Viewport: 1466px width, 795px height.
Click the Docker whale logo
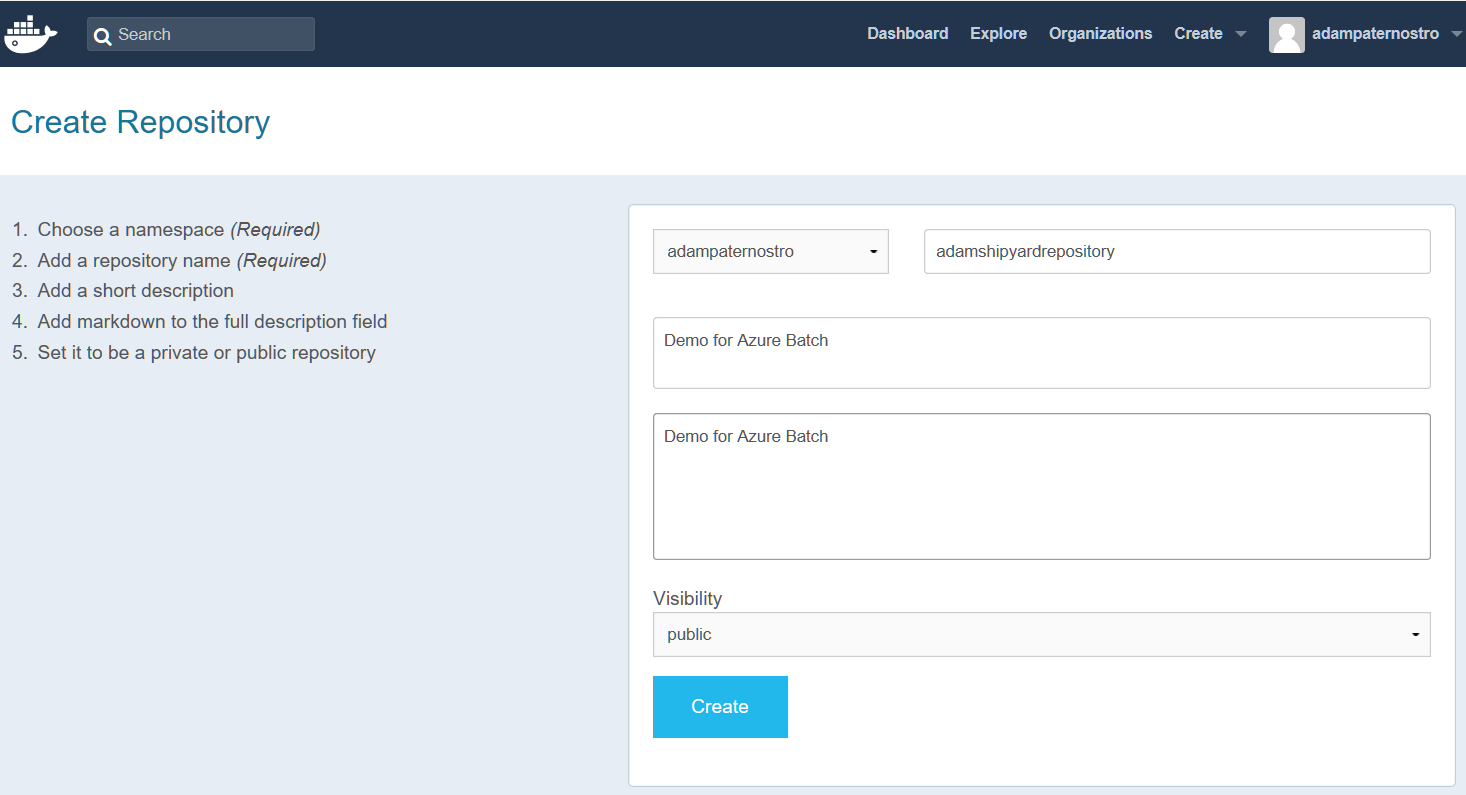point(31,33)
